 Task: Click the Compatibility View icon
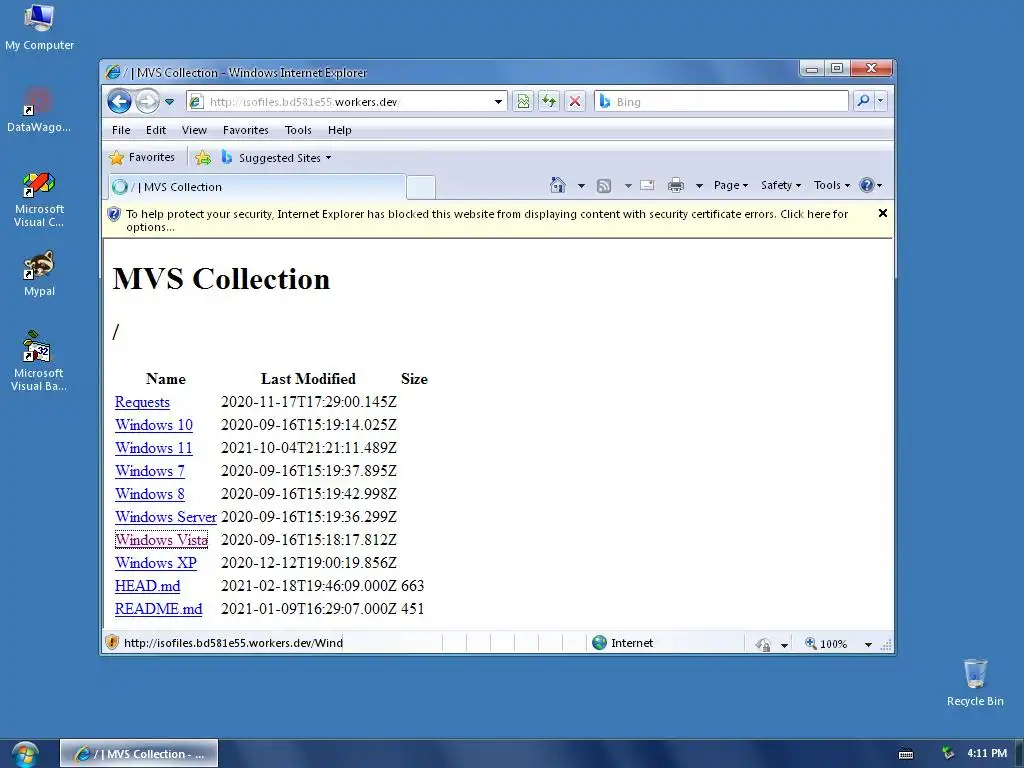point(523,101)
